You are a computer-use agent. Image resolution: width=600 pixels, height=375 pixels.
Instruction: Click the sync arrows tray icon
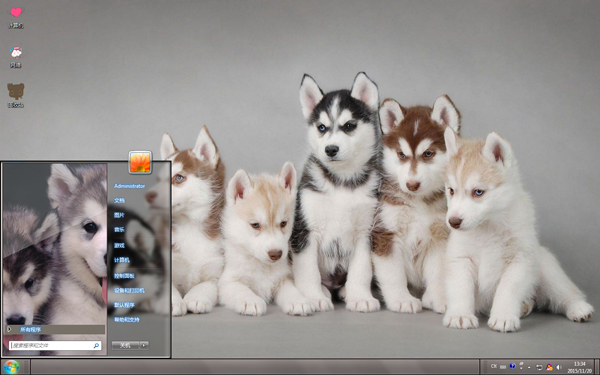(x=539, y=367)
